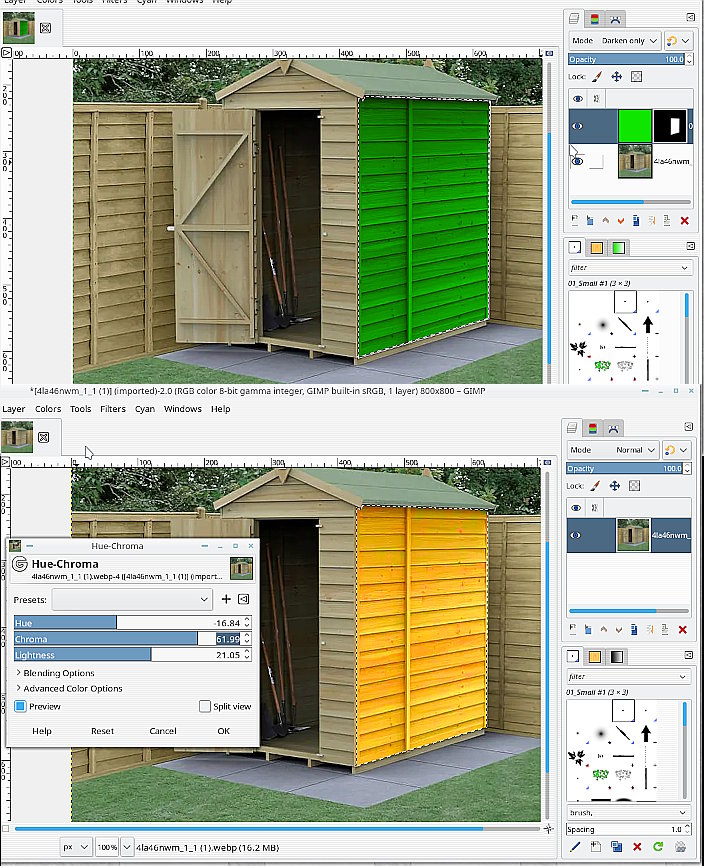Screen dimensions: 704x866
Task: Enable the Split view checkbox
Action: (x=205, y=706)
